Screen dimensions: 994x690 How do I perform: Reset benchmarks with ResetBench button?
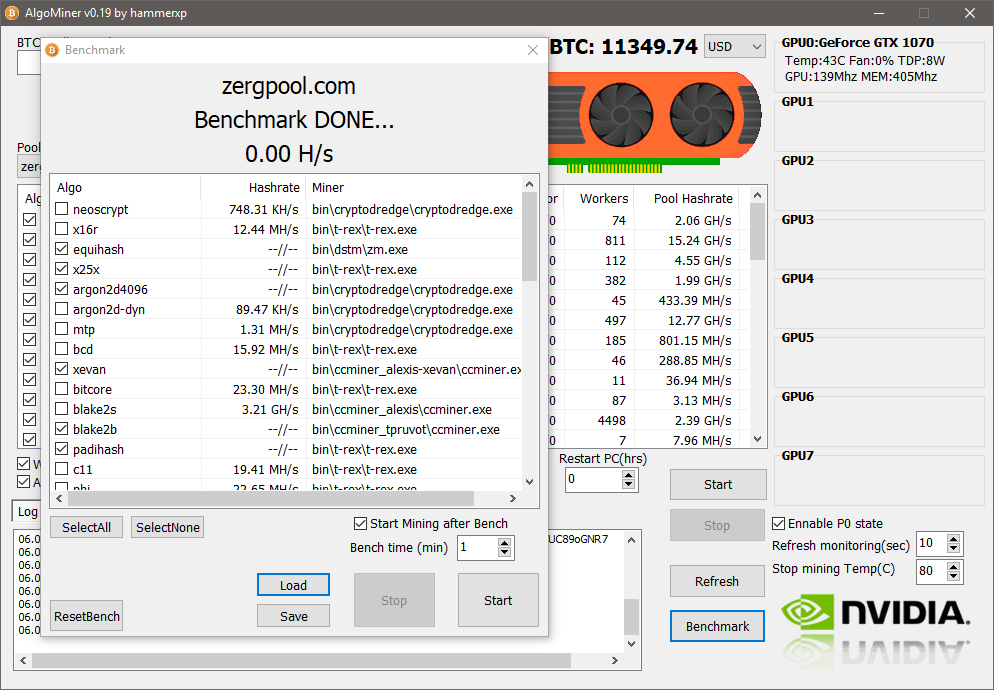point(87,616)
